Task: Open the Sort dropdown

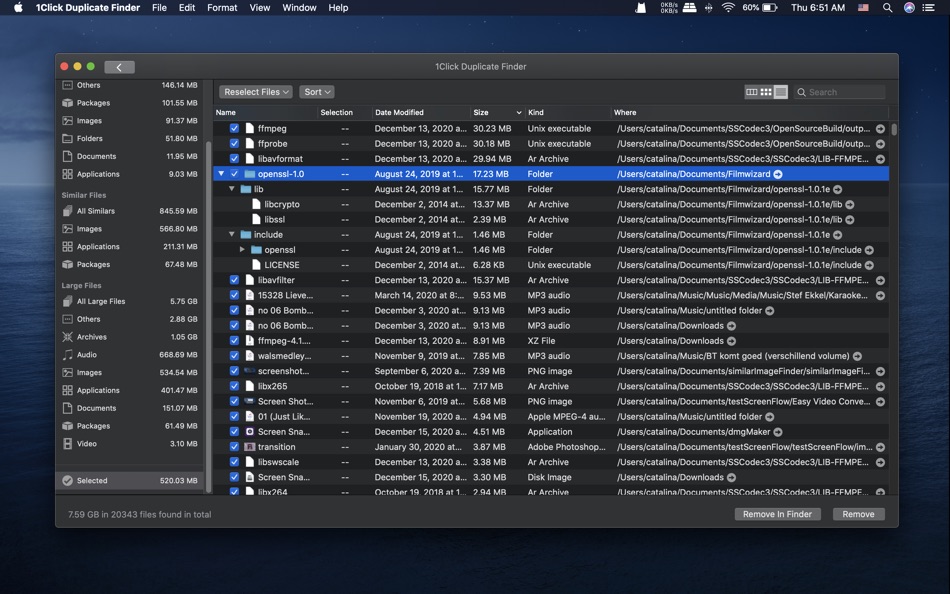Action: tap(317, 92)
